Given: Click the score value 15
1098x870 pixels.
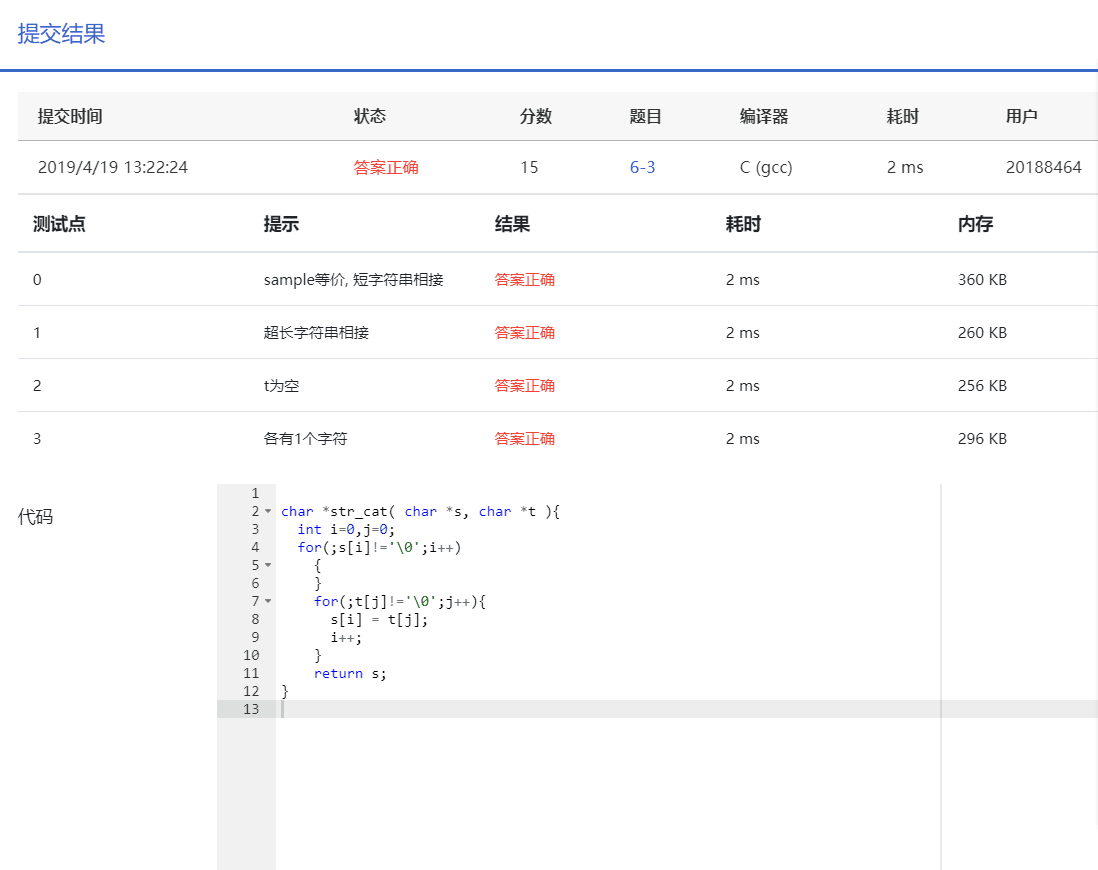Looking at the screenshot, I should (x=529, y=167).
